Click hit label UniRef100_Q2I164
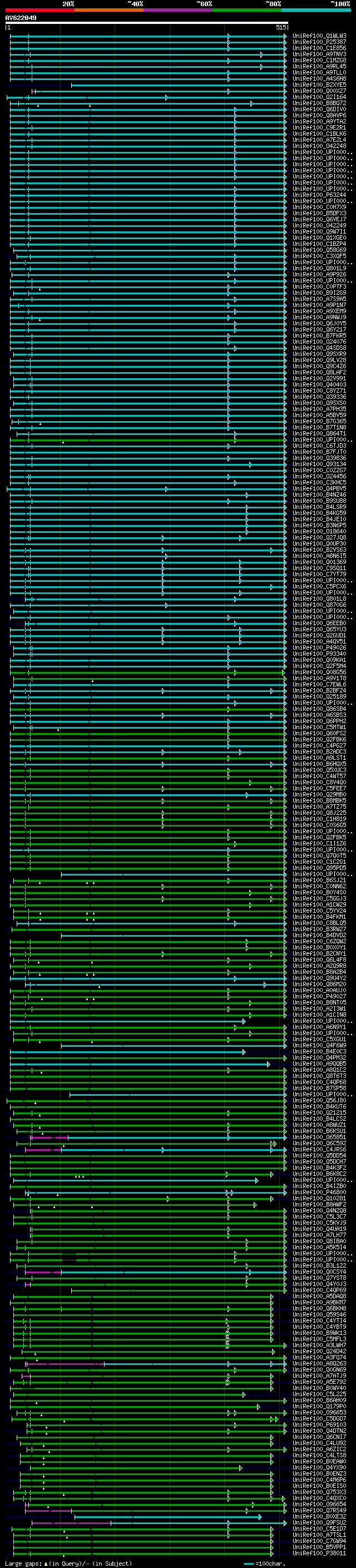356x1568 pixels. tap(319, 97)
